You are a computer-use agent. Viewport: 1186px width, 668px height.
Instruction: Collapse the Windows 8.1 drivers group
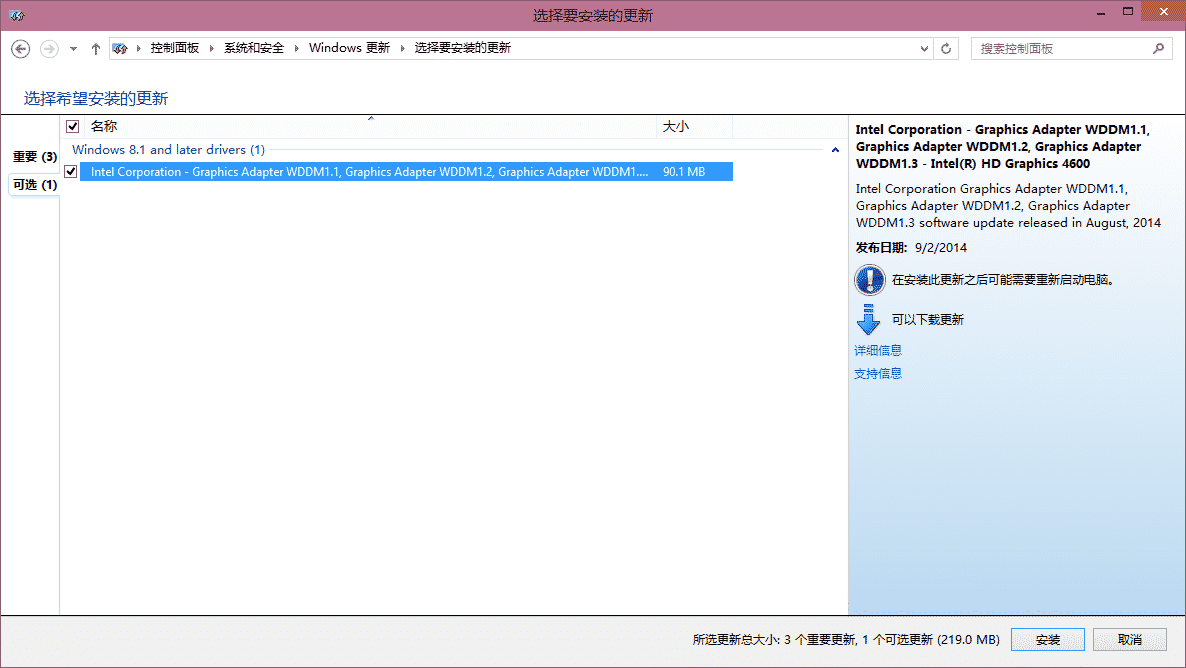point(835,150)
